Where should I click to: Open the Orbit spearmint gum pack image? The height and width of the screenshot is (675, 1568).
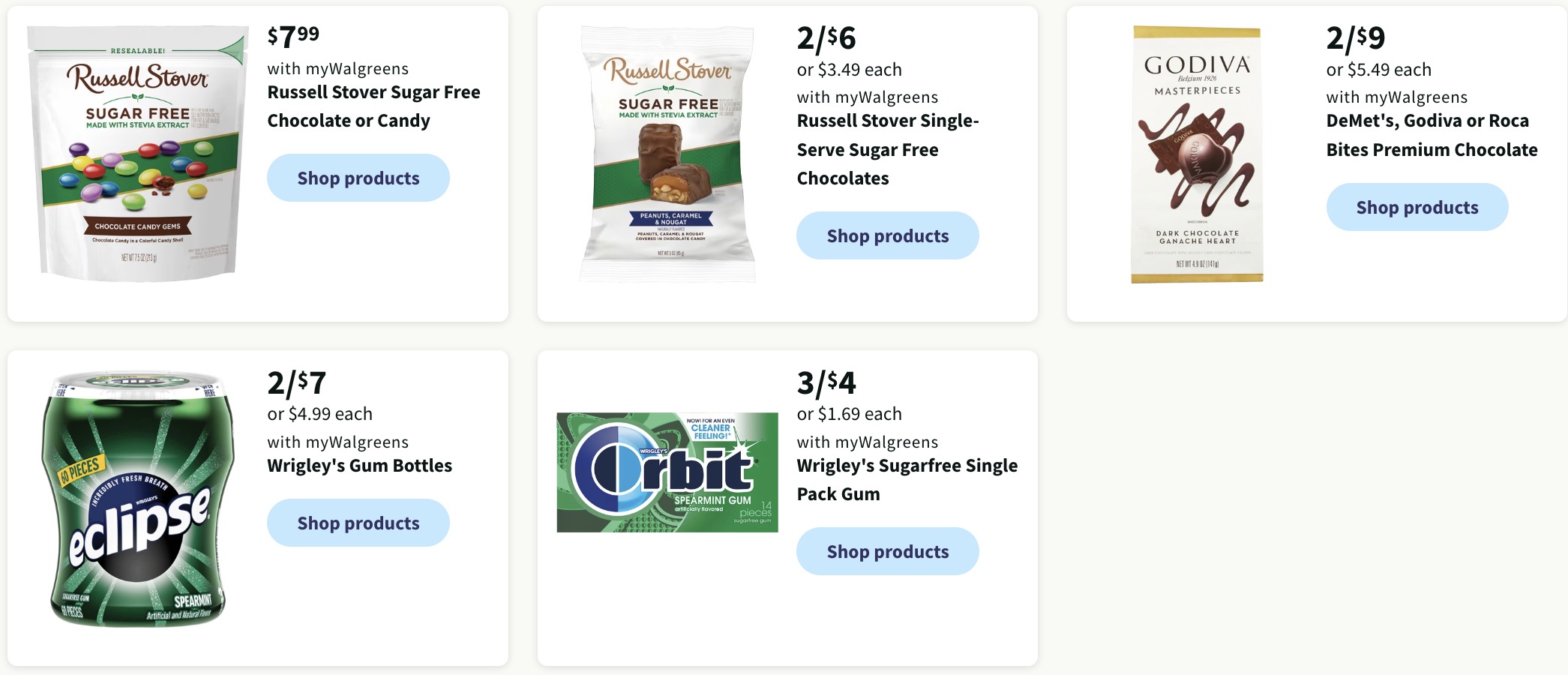click(x=667, y=472)
